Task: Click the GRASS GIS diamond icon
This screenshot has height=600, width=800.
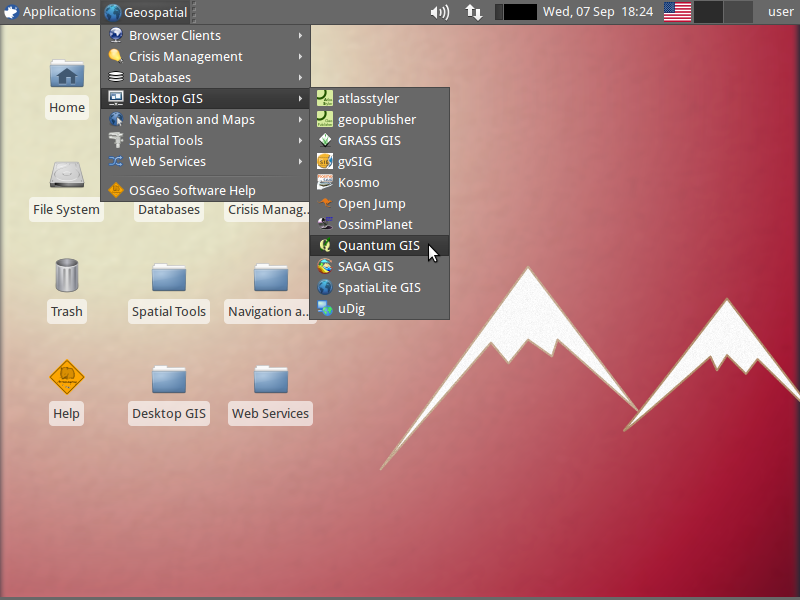Action: click(324, 140)
